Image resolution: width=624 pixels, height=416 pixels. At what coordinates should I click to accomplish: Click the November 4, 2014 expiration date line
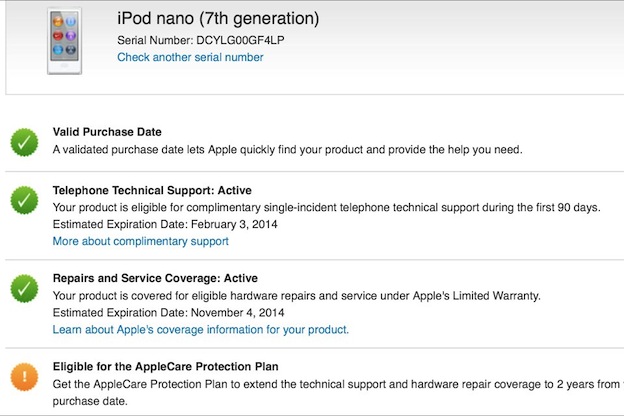pyautogui.click(x=167, y=312)
